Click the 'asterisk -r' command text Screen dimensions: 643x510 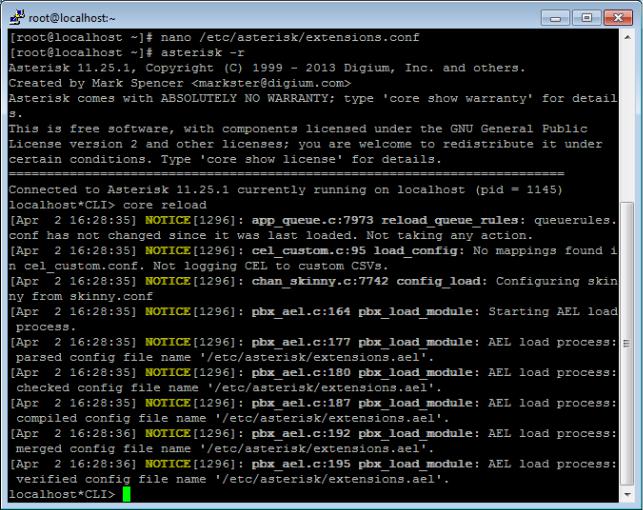(x=203, y=52)
